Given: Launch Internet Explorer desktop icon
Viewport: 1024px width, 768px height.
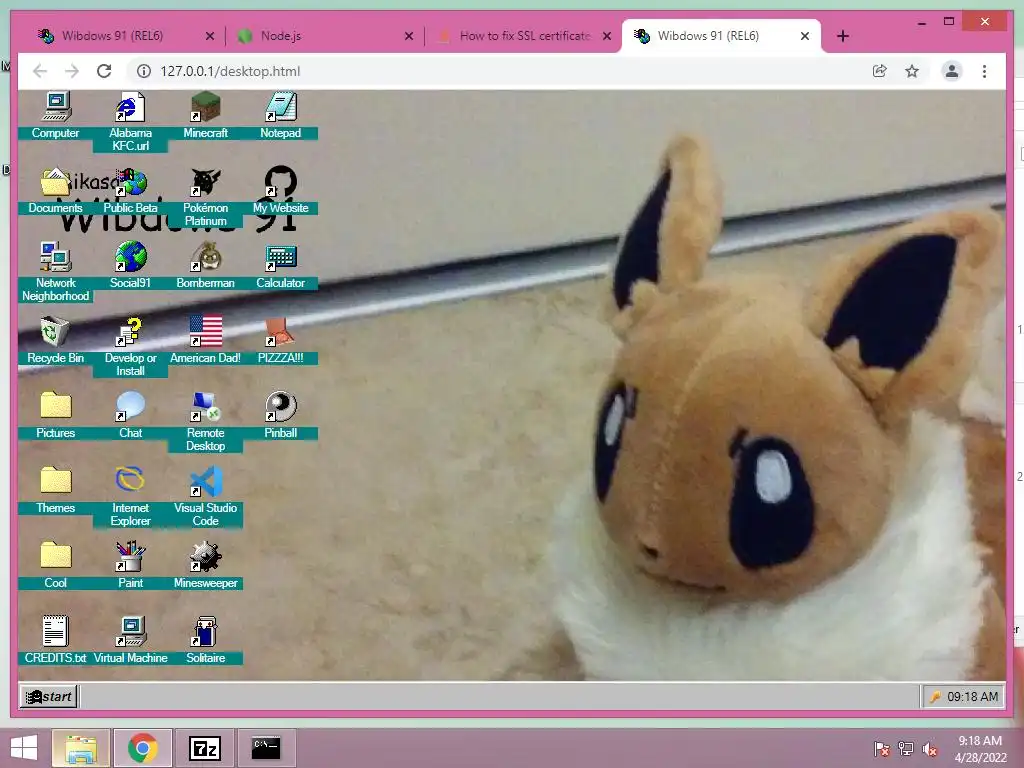Looking at the screenshot, I should [x=131, y=497].
